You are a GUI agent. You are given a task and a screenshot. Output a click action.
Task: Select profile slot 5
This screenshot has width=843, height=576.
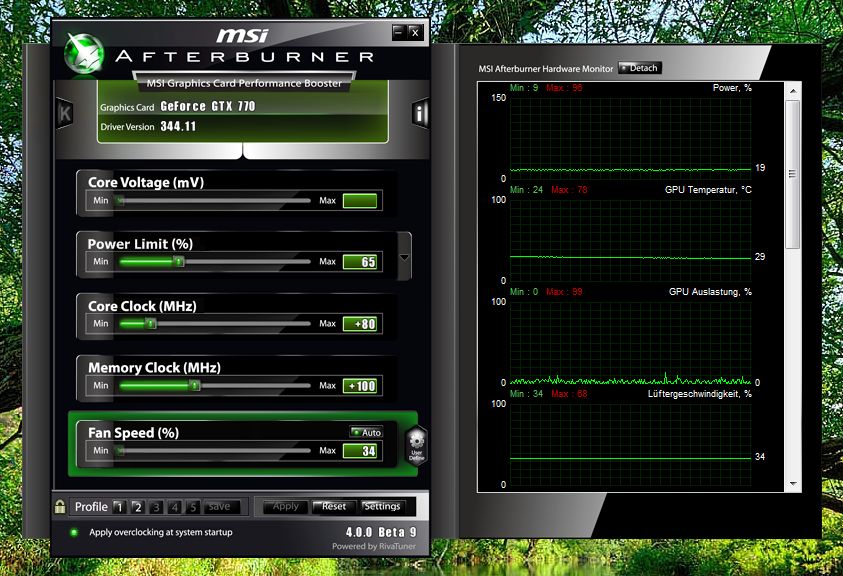point(192,507)
